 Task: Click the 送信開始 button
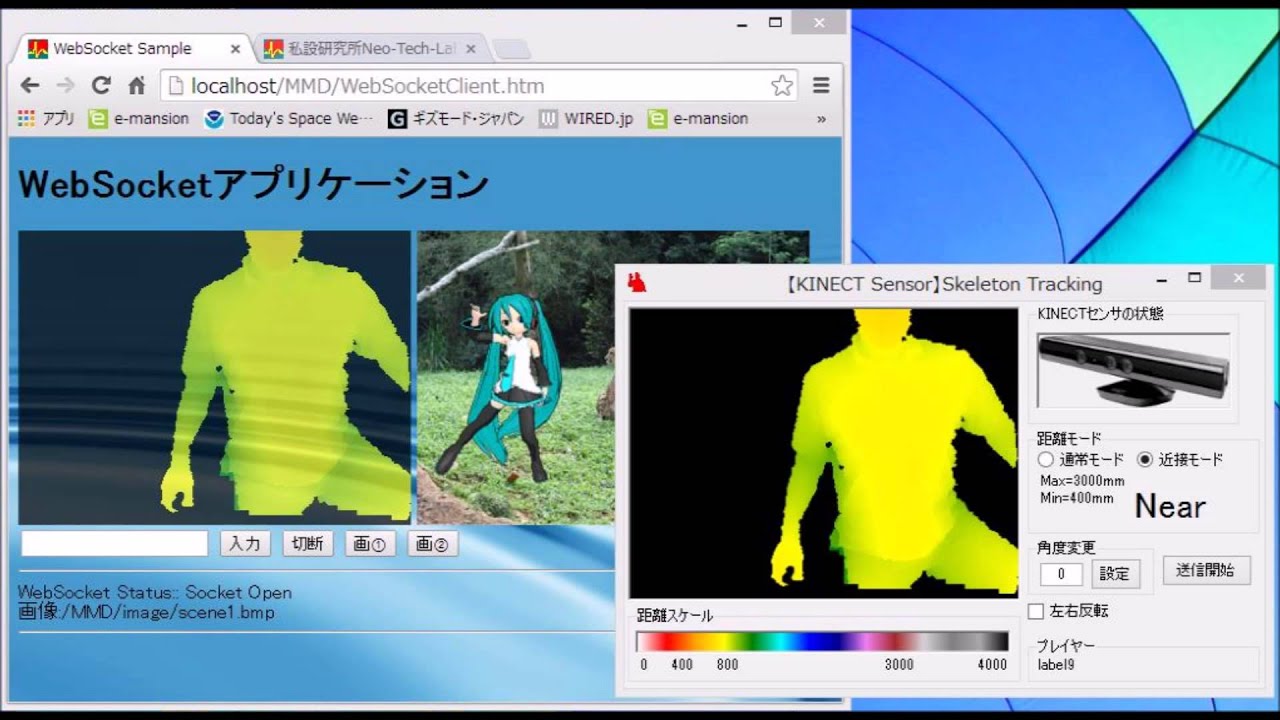(x=1205, y=570)
